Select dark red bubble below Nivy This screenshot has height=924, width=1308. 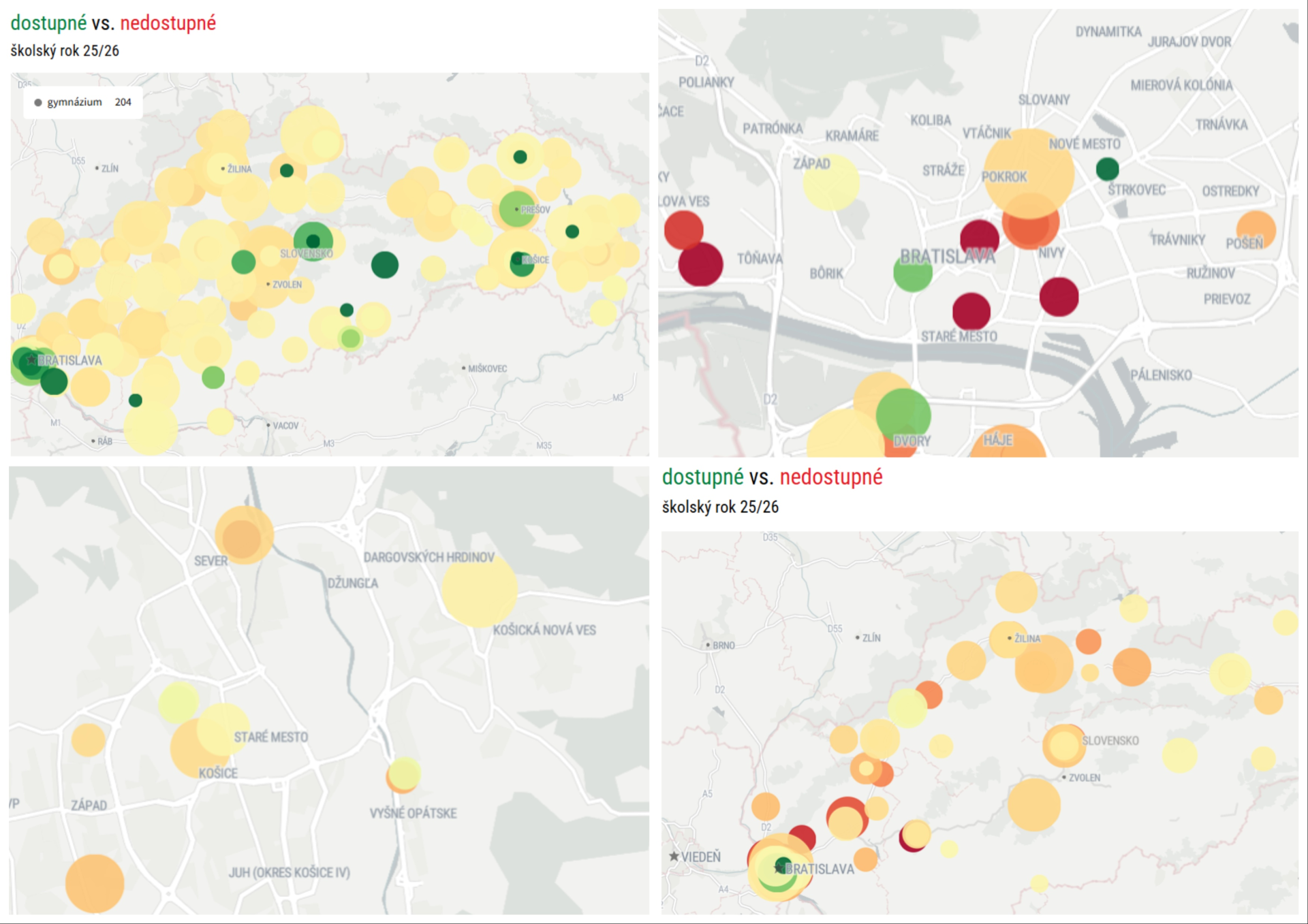(1059, 297)
